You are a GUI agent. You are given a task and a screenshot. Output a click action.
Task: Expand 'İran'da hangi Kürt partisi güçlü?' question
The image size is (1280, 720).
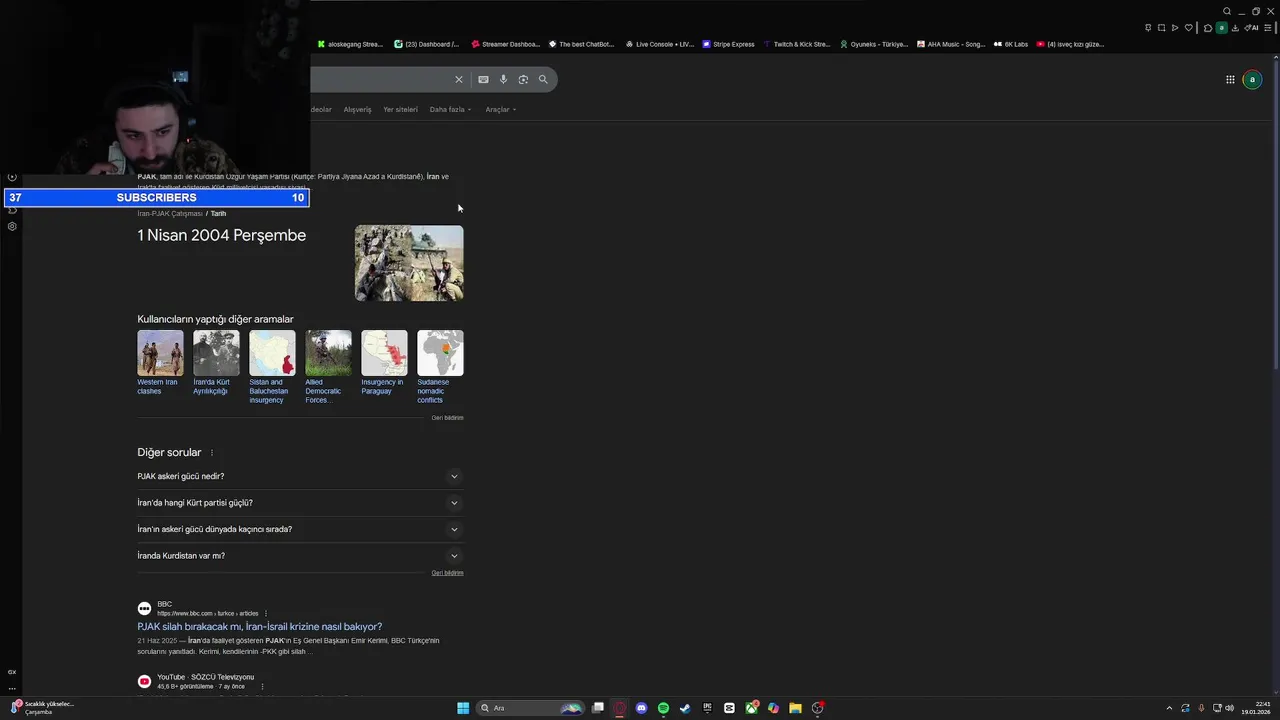coord(300,503)
